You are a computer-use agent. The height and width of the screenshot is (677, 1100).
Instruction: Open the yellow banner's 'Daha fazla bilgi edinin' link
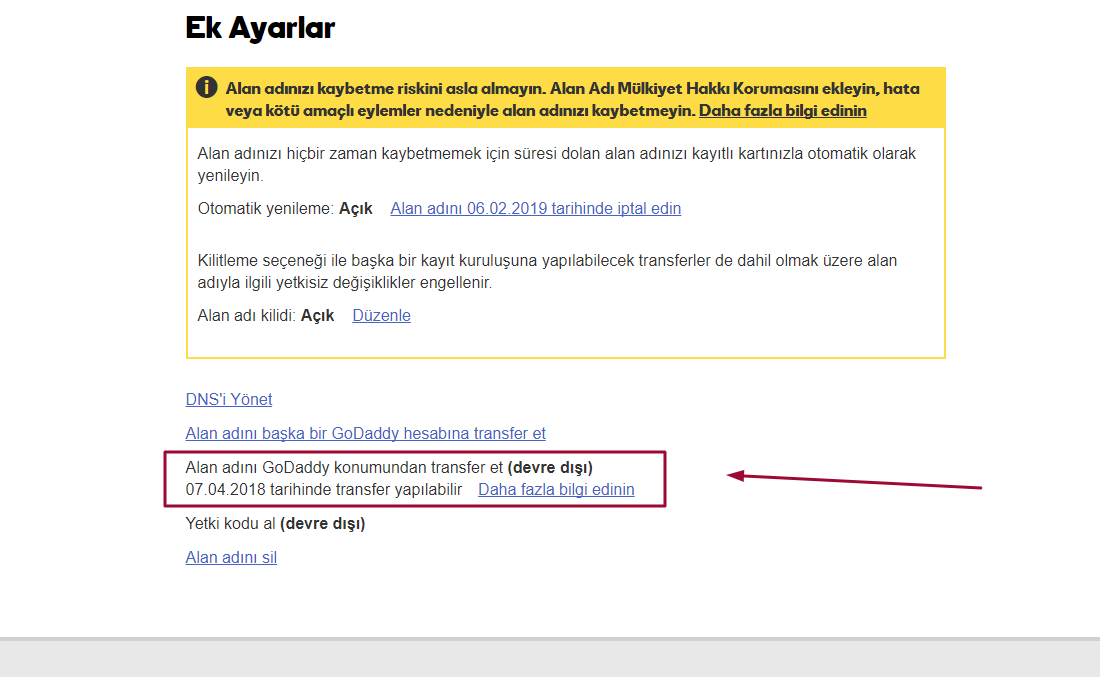(782, 111)
